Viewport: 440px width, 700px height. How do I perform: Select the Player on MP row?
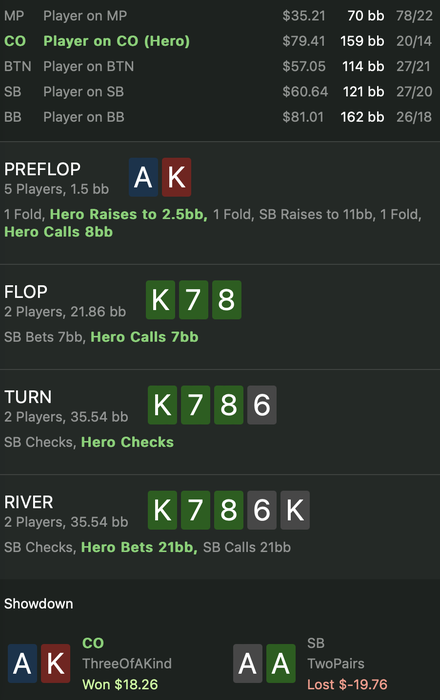click(219, 16)
